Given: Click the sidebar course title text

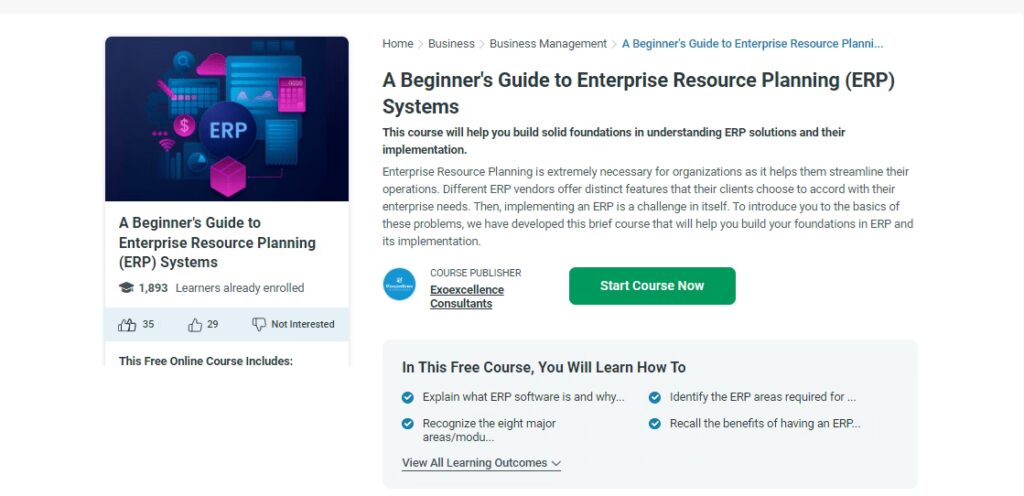Looking at the screenshot, I should pyautogui.click(x=217, y=243).
